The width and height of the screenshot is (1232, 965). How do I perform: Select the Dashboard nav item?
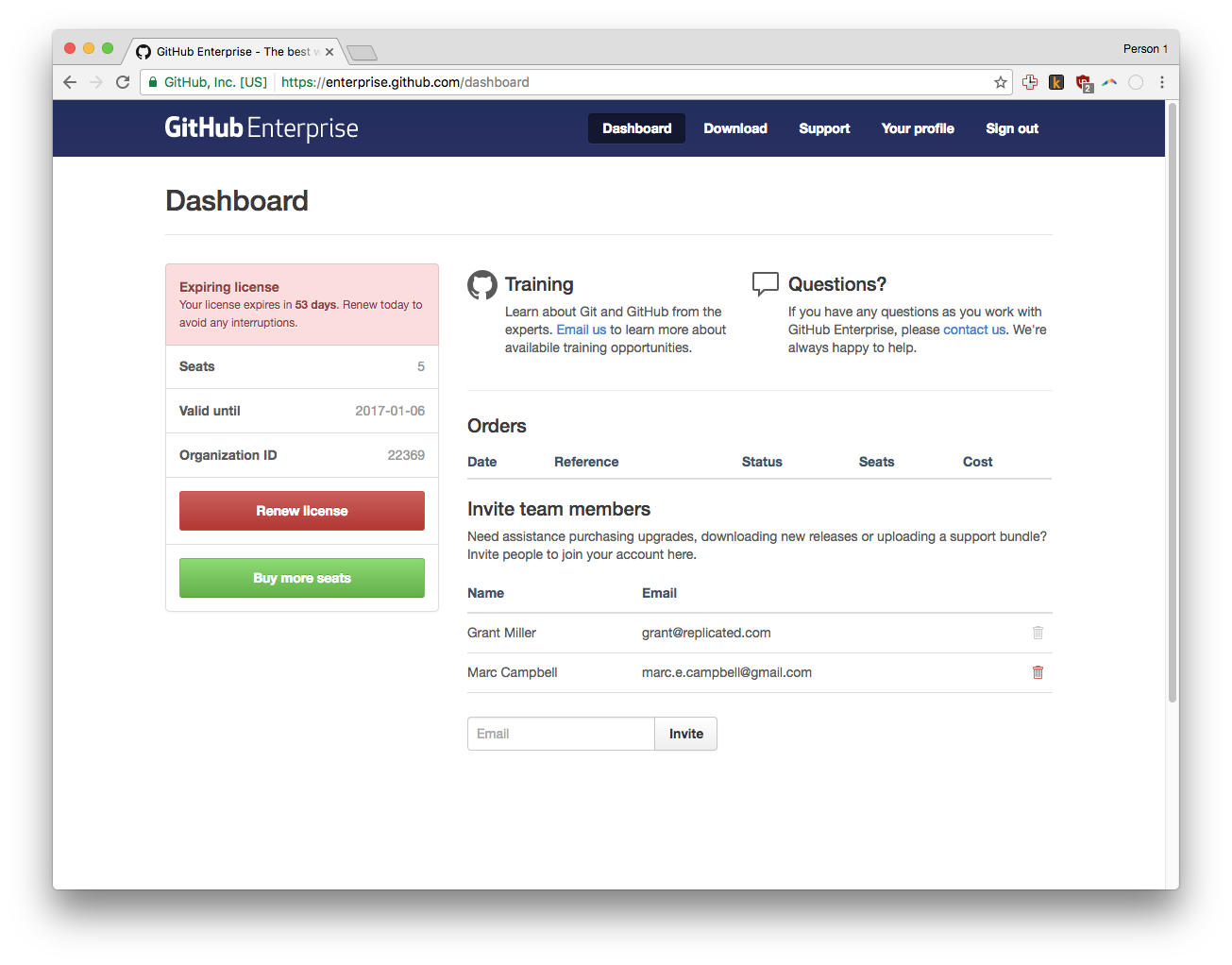637,128
